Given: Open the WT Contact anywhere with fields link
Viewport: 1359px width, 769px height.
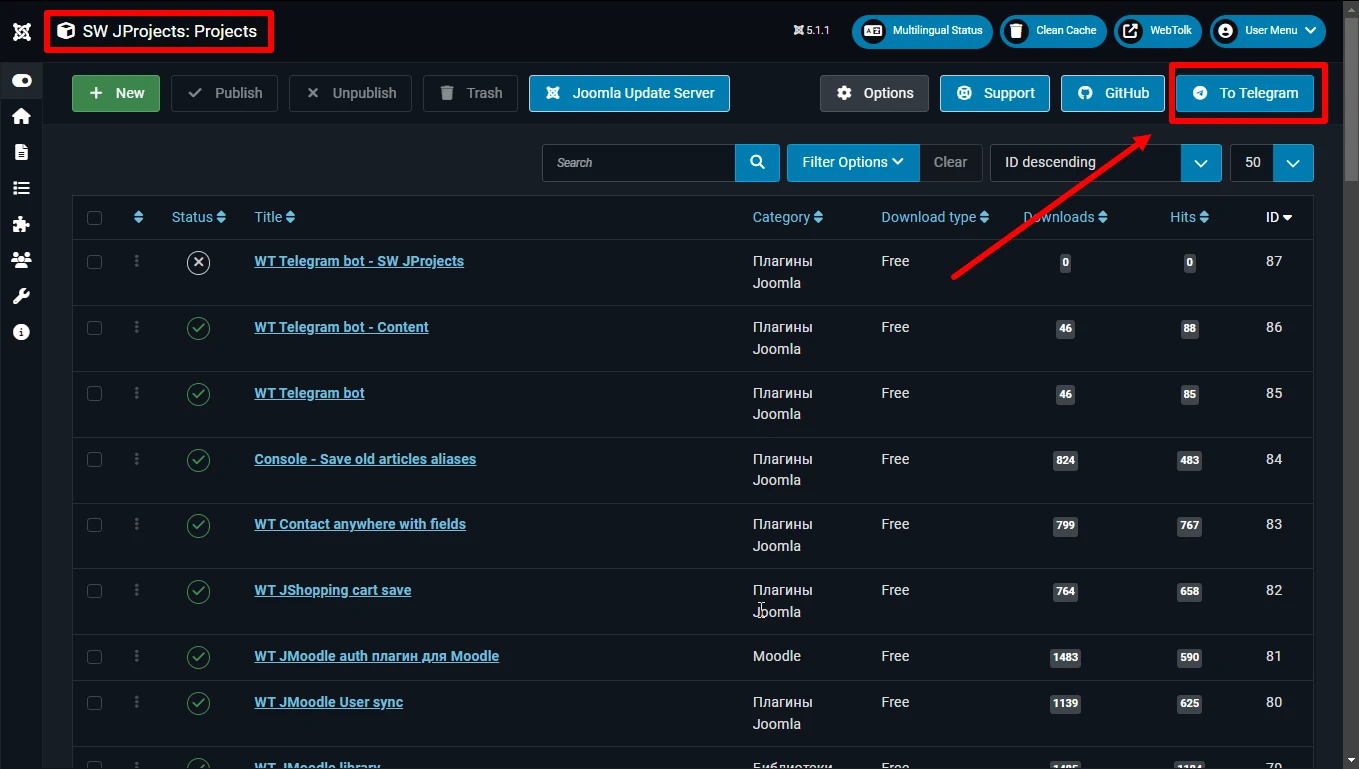Looking at the screenshot, I should [360, 524].
